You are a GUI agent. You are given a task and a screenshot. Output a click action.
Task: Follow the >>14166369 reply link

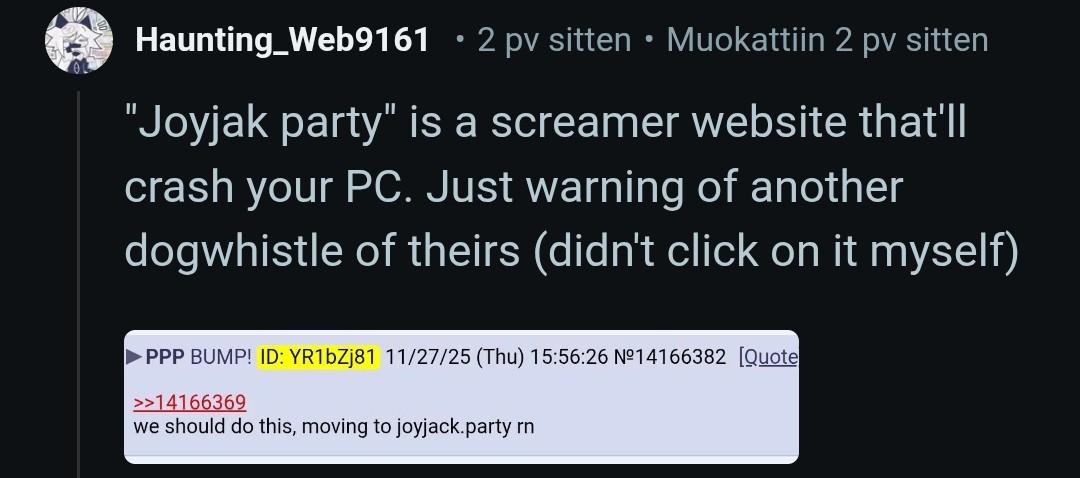(x=189, y=402)
